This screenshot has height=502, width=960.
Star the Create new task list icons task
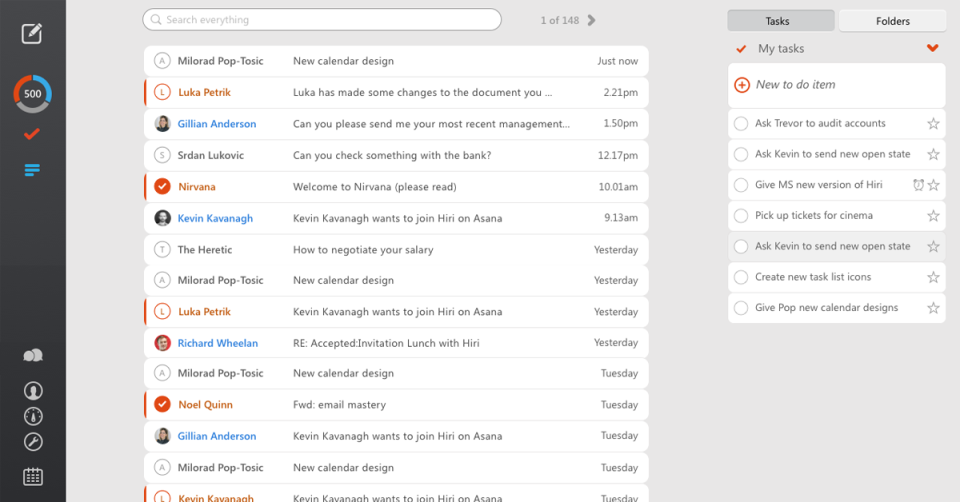(x=933, y=277)
